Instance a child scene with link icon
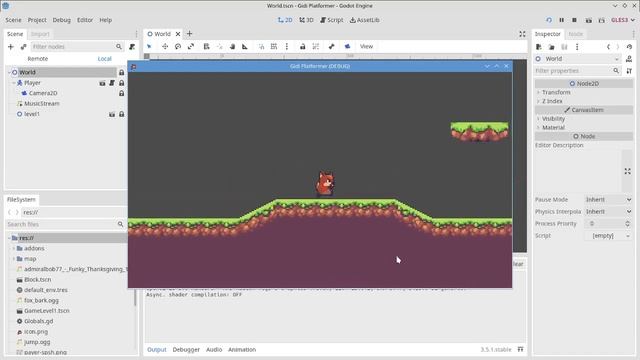Screen dimensions: 640x360 pyautogui.click(x=23, y=47)
